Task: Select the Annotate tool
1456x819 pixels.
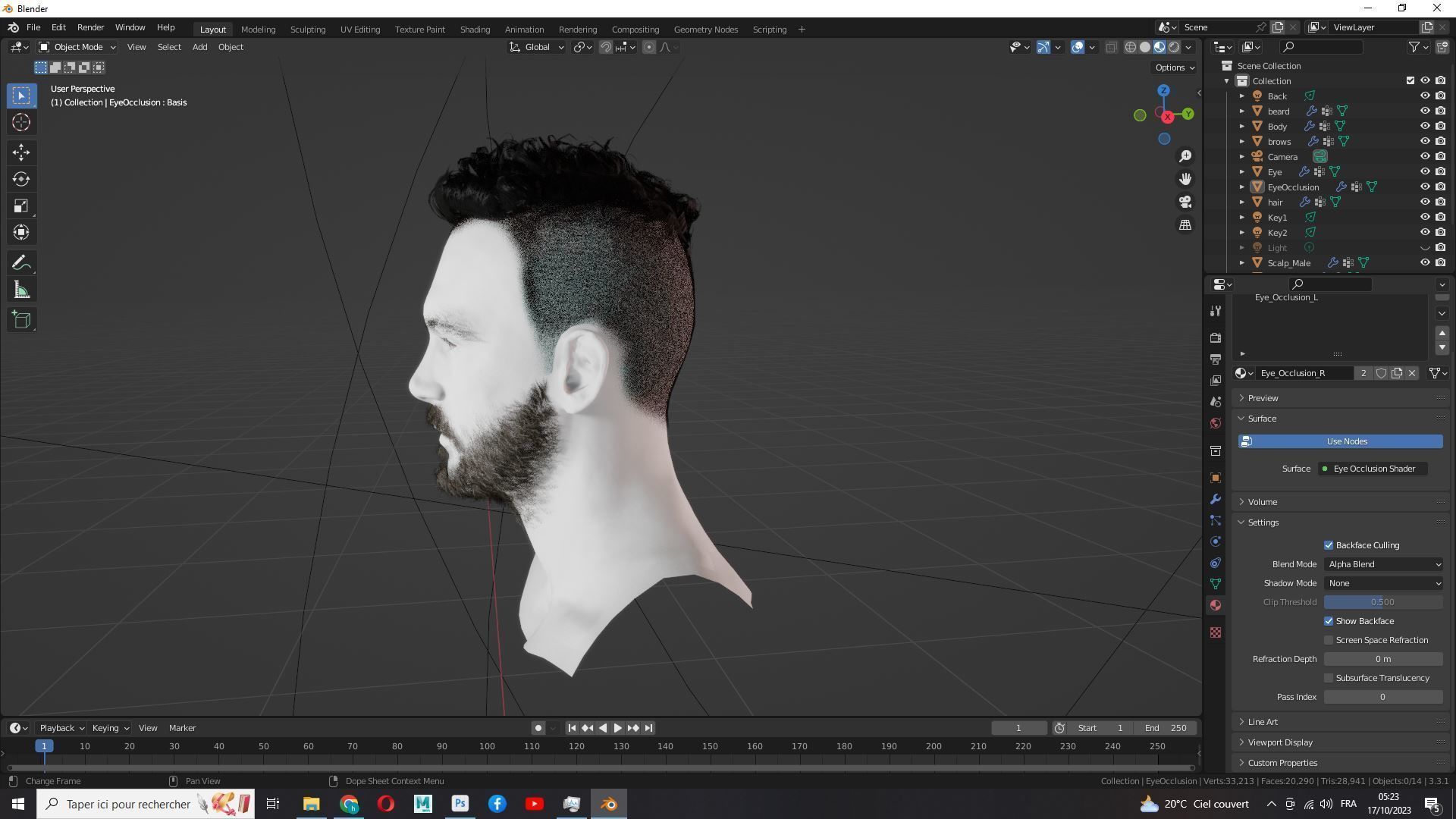Action: coord(21,263)
